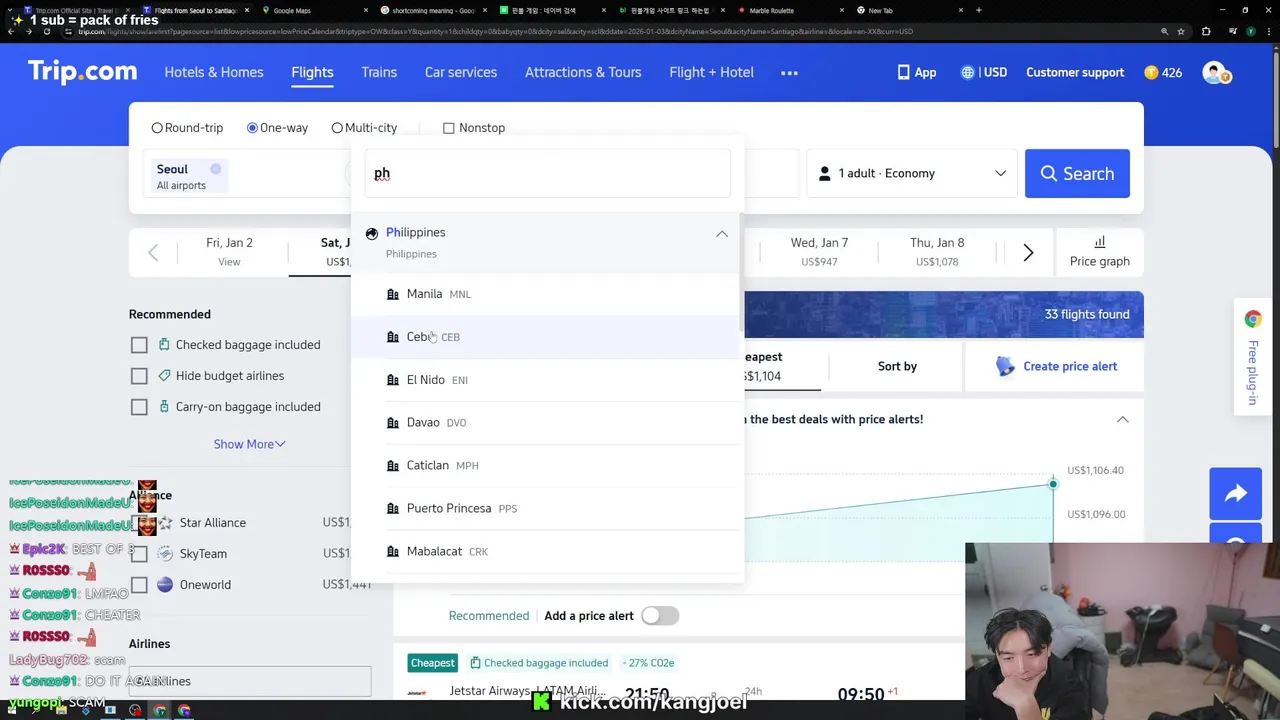The image size is (1280, 720).
Task: Click the building icon next to El Nido
Action: click(x=393, y=380)
